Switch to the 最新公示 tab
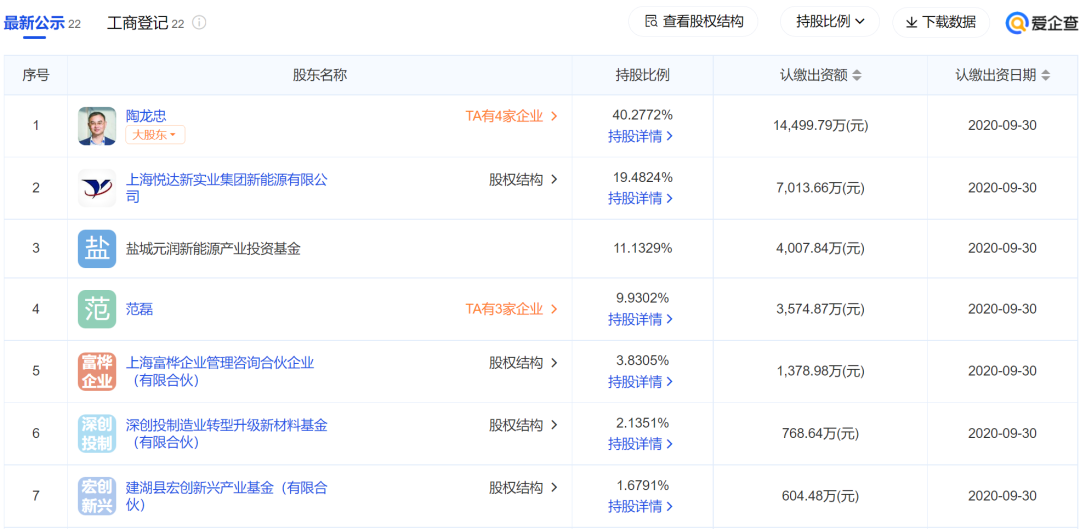This screenshot has width=1080, height=529. [42, 23]
